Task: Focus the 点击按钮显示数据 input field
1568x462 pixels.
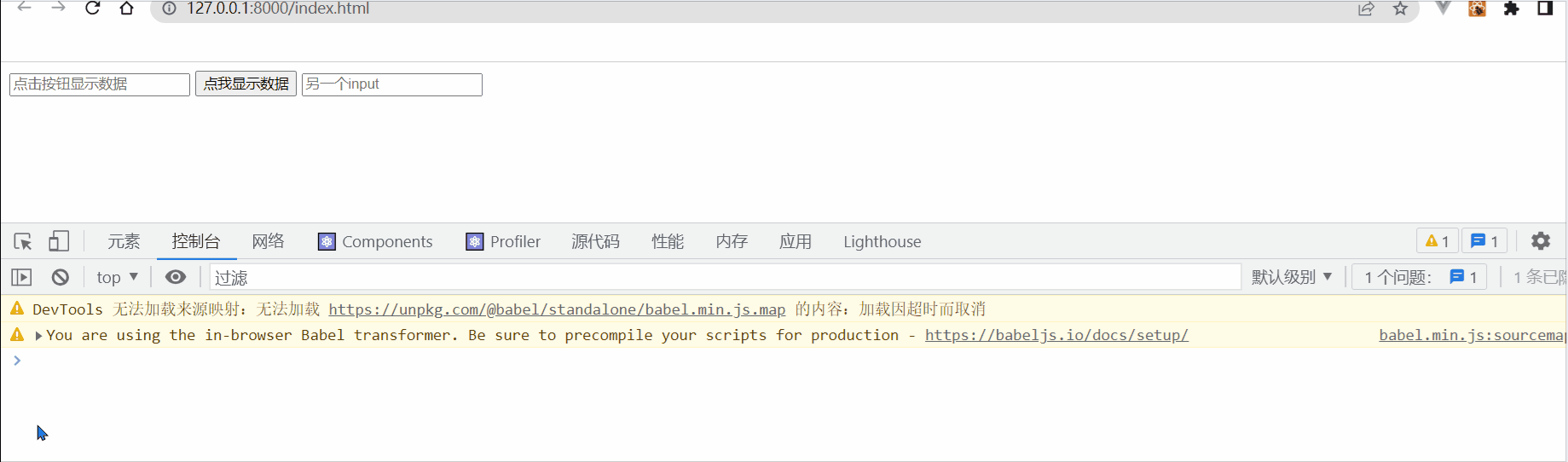Action: tap(100, 84)
